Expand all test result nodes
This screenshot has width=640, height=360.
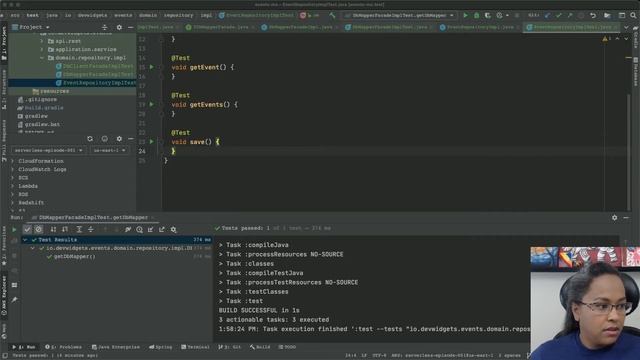coord(79,229)
